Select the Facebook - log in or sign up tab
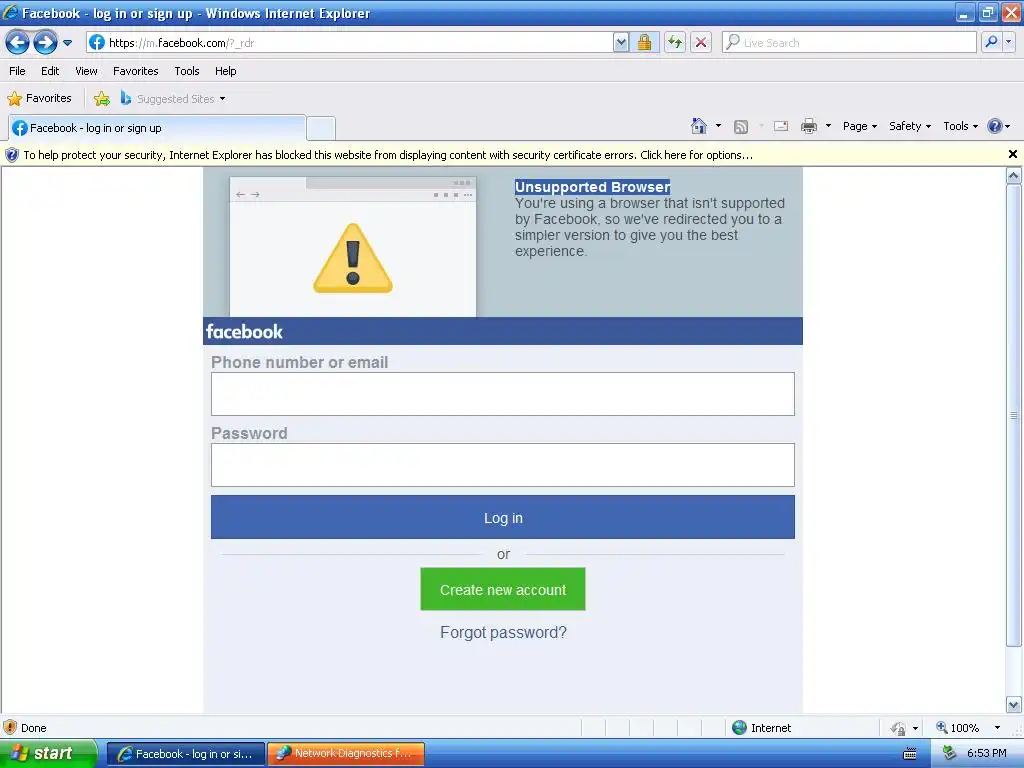Image resolution: width=1024 pixels, height=768 pixels. pos(157,128)
